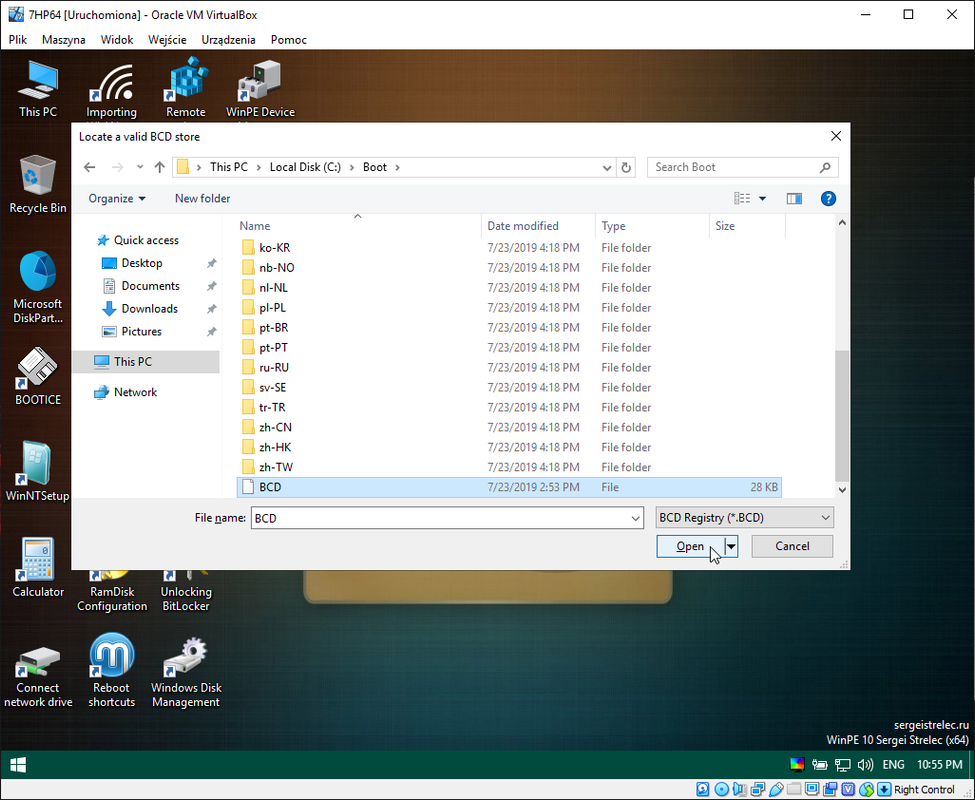Click the Search Boot input field

[x=734, y=167]
